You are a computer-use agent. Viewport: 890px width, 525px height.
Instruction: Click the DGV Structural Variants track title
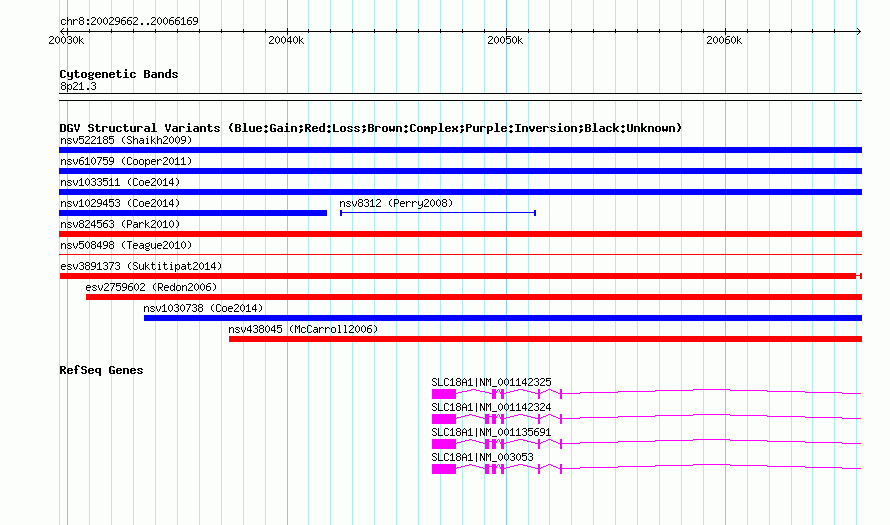371,128
